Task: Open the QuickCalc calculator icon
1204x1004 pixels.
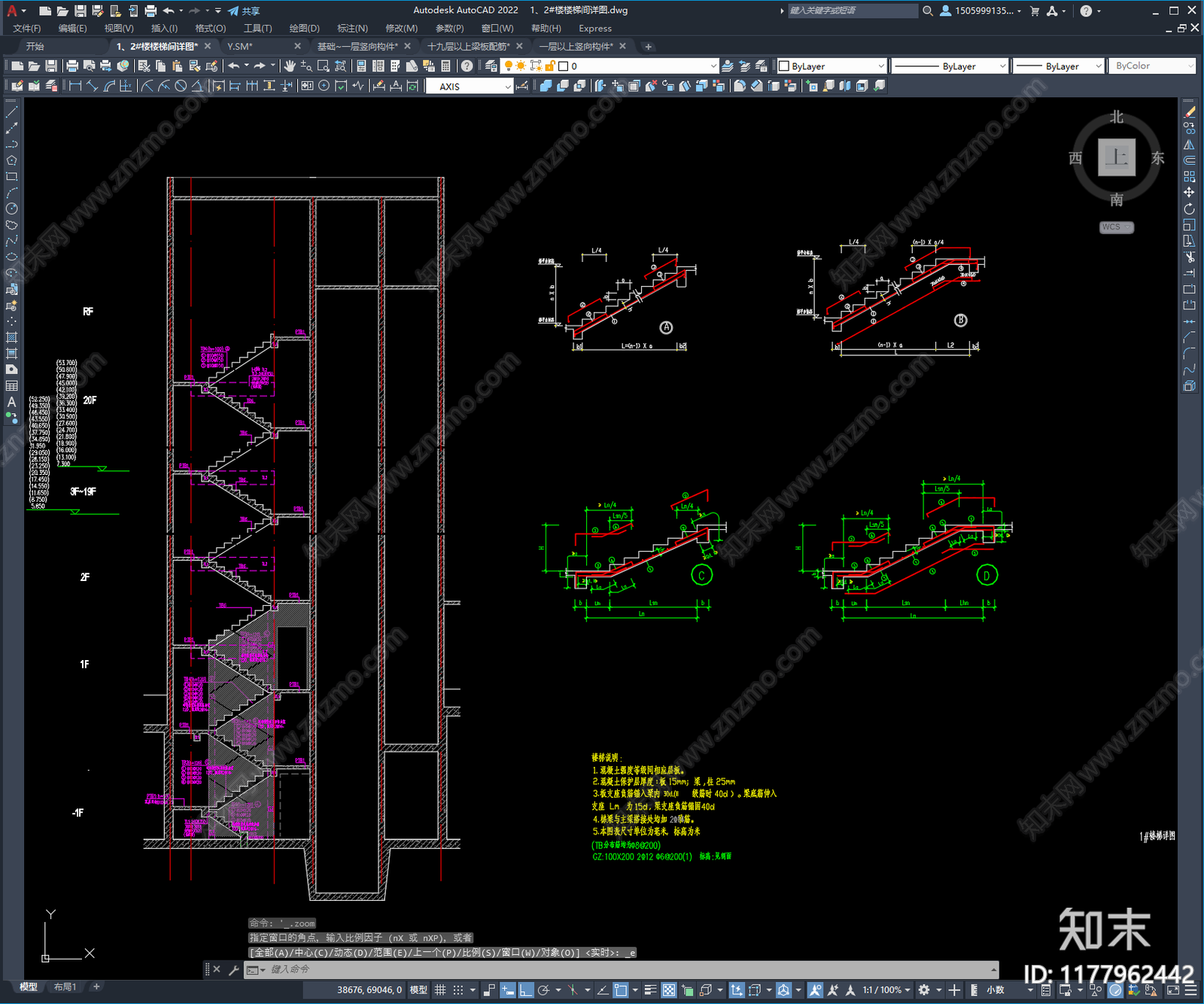Action: (x=446, y=66)
